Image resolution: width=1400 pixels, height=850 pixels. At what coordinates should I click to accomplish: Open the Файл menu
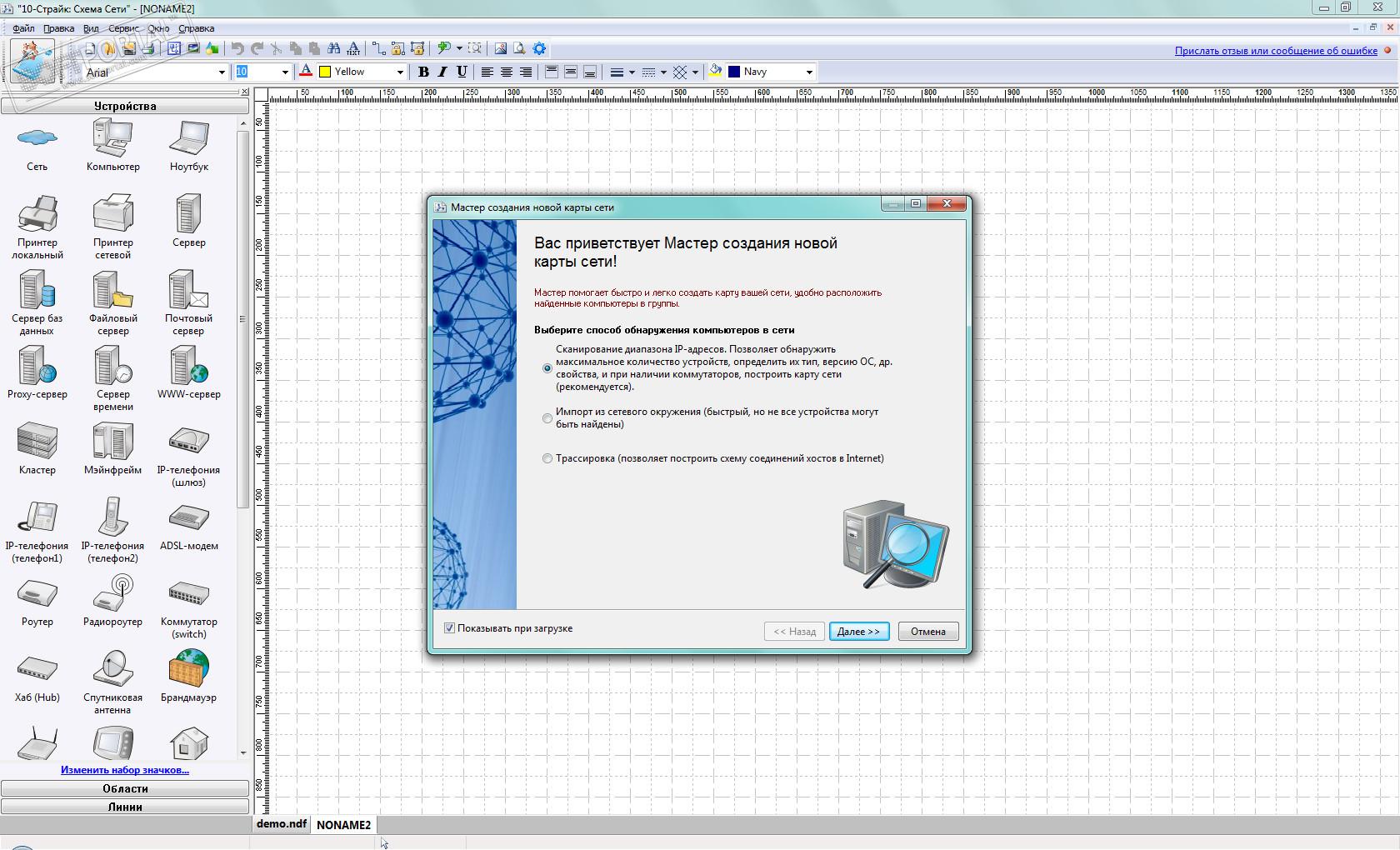pyautogui.click(x=23, y=28)
